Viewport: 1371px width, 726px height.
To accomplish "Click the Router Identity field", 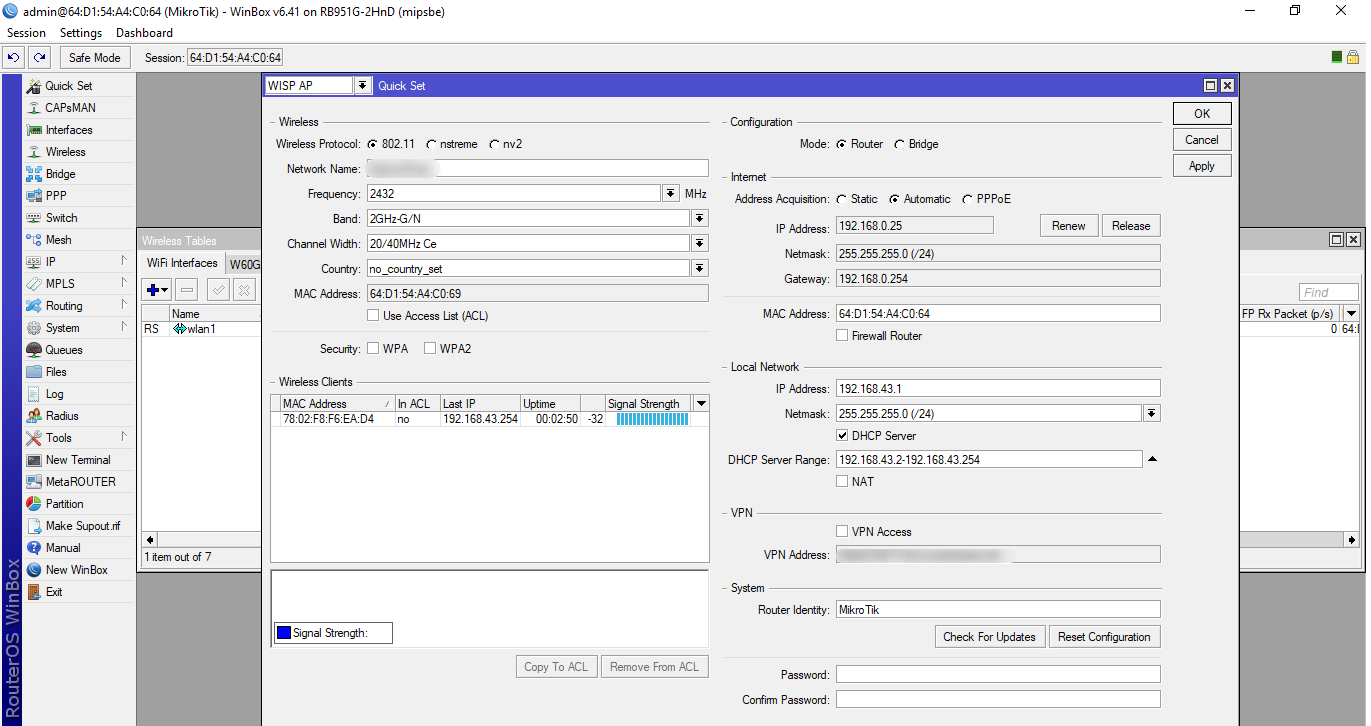I will (997, 610).
